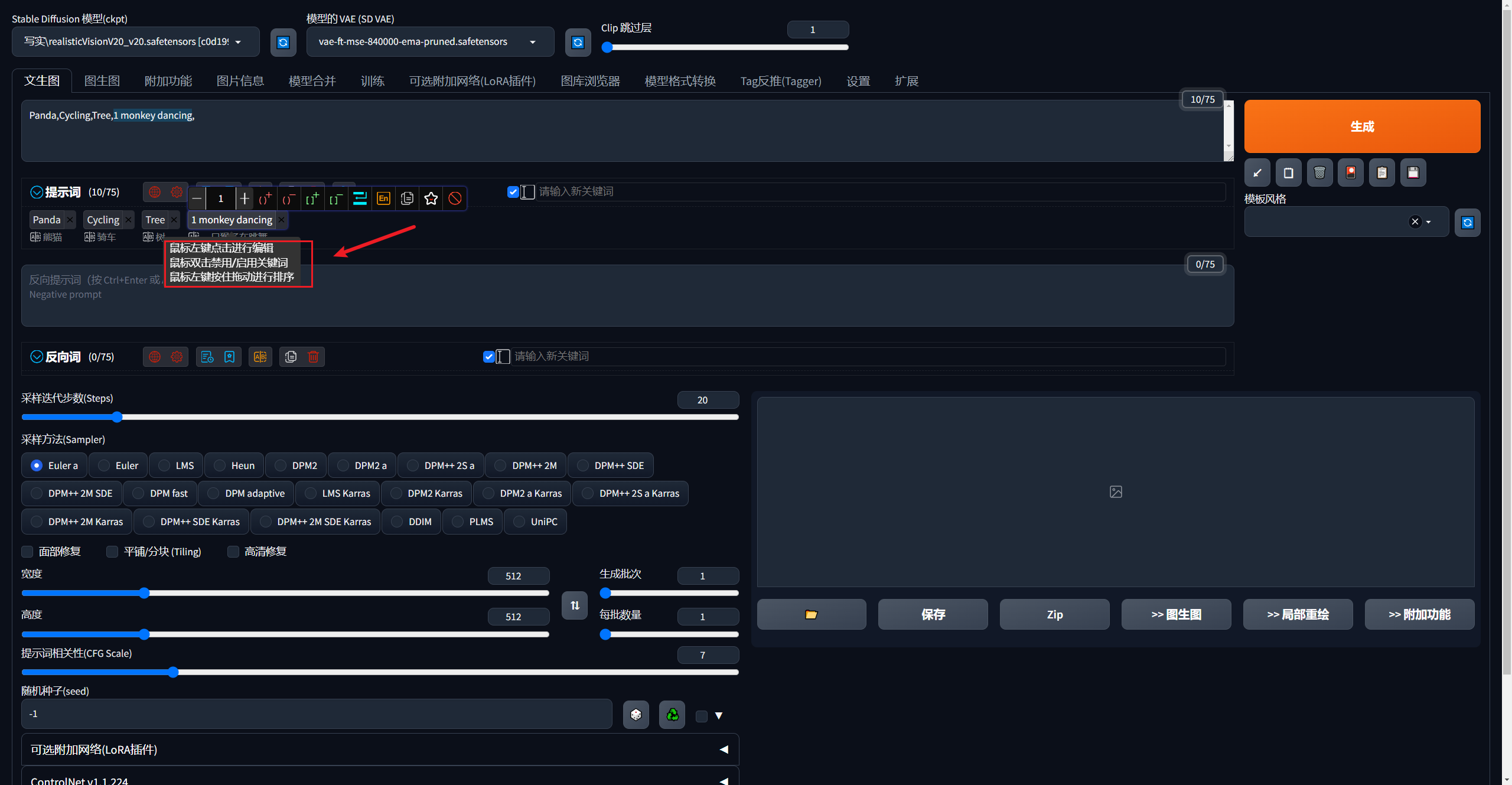The image size is (1512, 785).
Task: Click the CFG Scale slider handle
Action: pyautogui.click(x=173, y=672)
